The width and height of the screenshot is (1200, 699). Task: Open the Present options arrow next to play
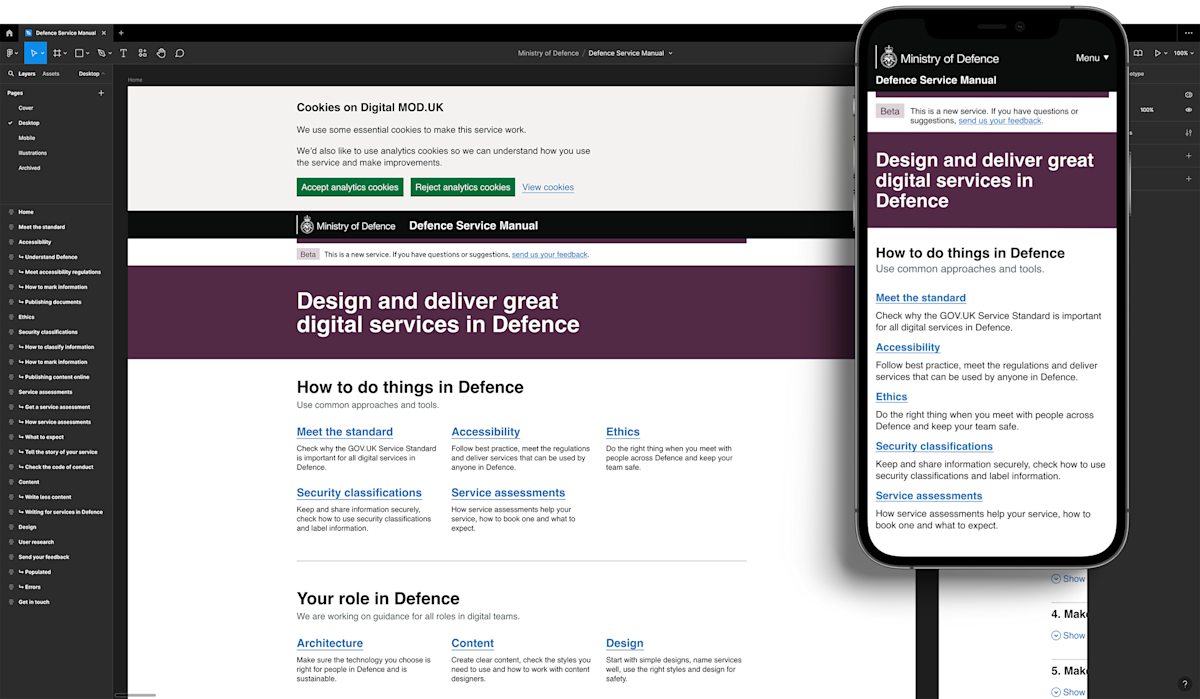[x=1166, y=53]
